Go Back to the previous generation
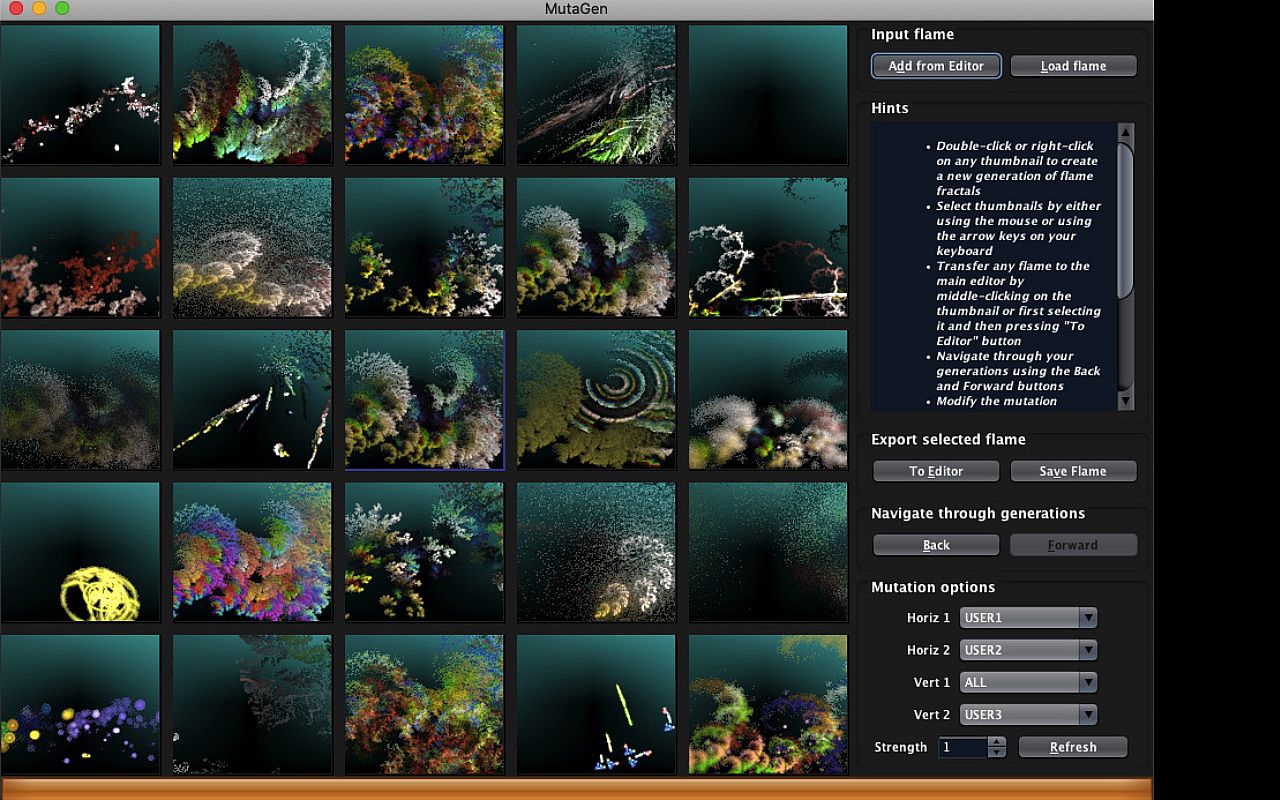Screen dimensions: 1280x800 point(936,545)
